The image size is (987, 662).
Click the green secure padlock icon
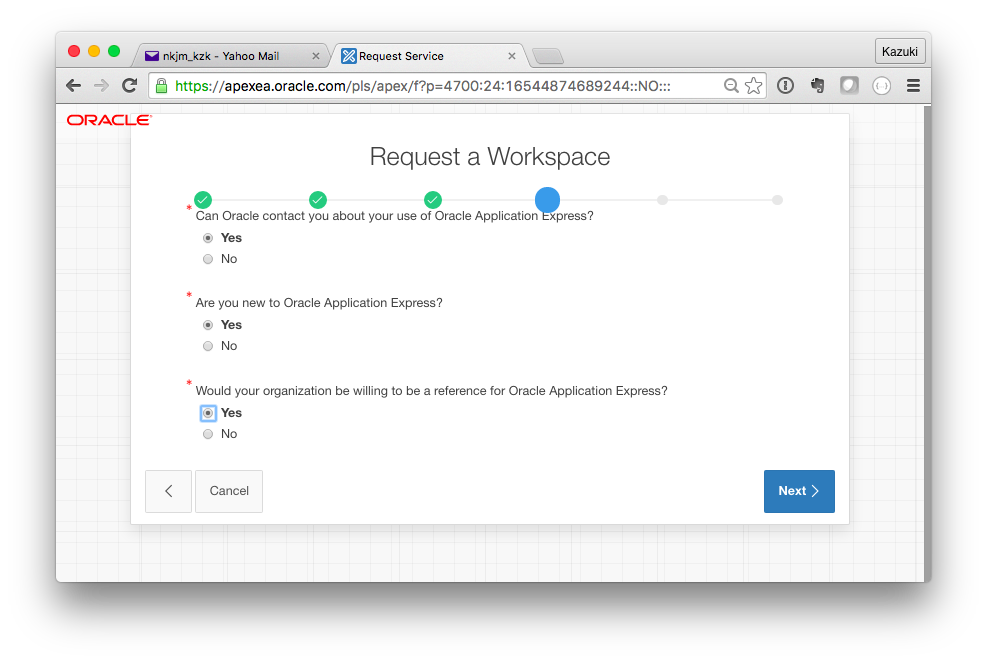[x=162, y=86]
